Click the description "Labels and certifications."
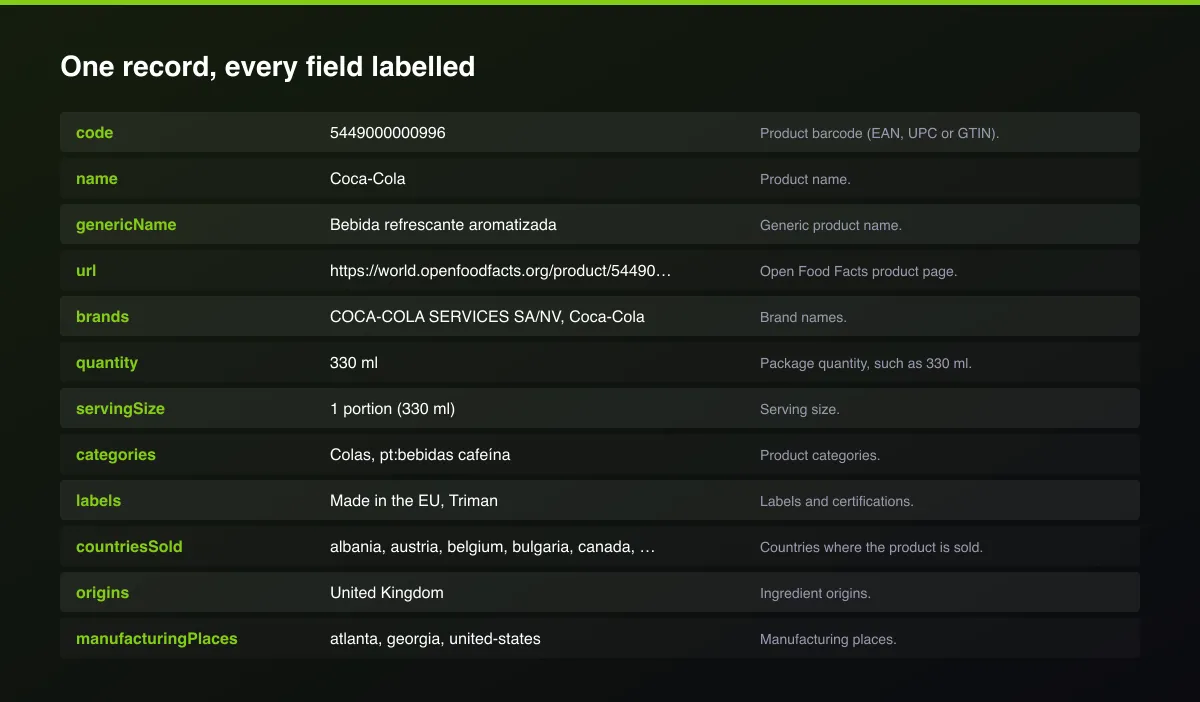The image size is (1200, 702). [x=837, y=501]
